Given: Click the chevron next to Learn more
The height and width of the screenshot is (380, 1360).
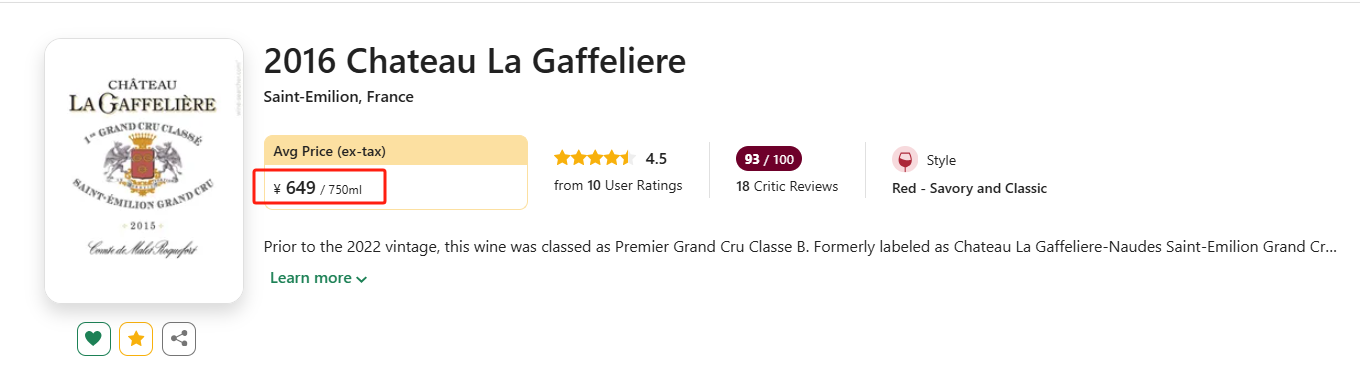Looking at the screenshot, I should click(x=361, y=279).
